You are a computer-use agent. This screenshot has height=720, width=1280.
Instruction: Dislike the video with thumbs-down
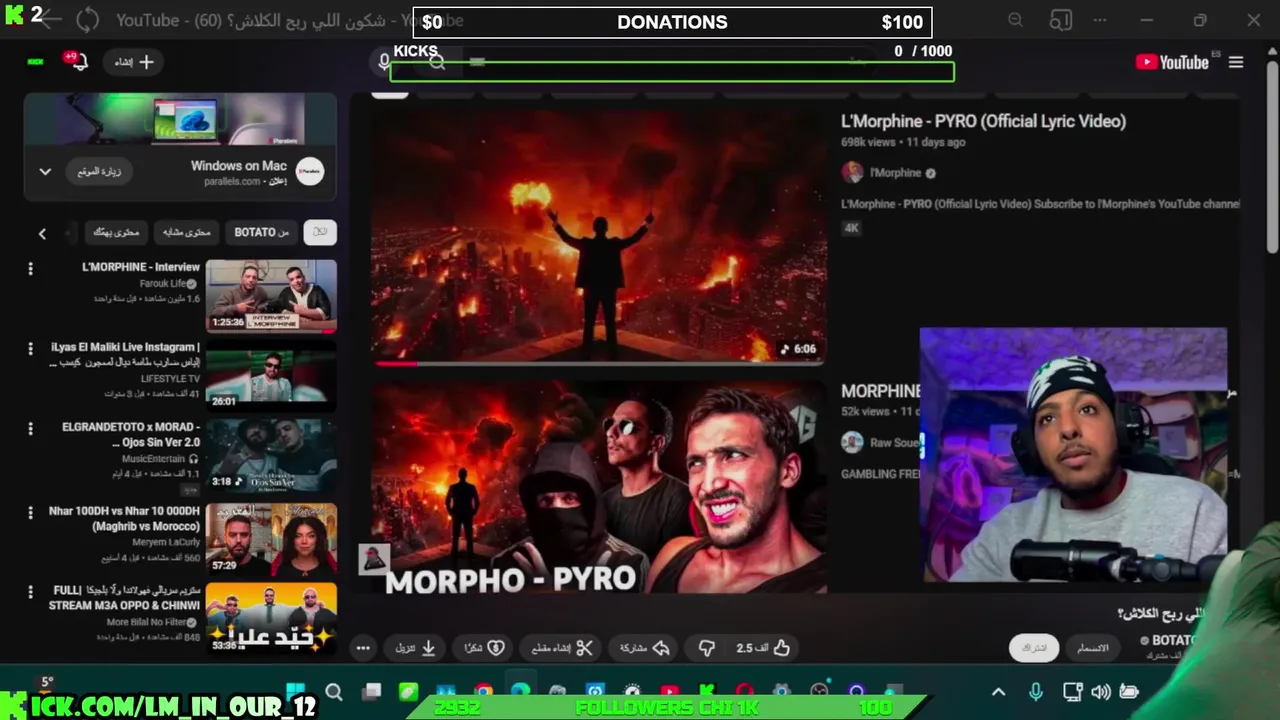coord(707,648)
